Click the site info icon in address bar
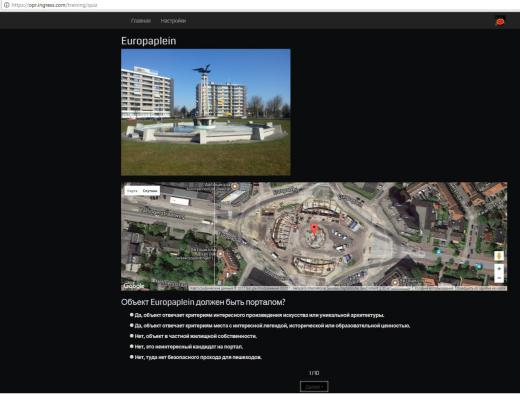The height and width of the screenshot is (394, 520). pos(6,5)
